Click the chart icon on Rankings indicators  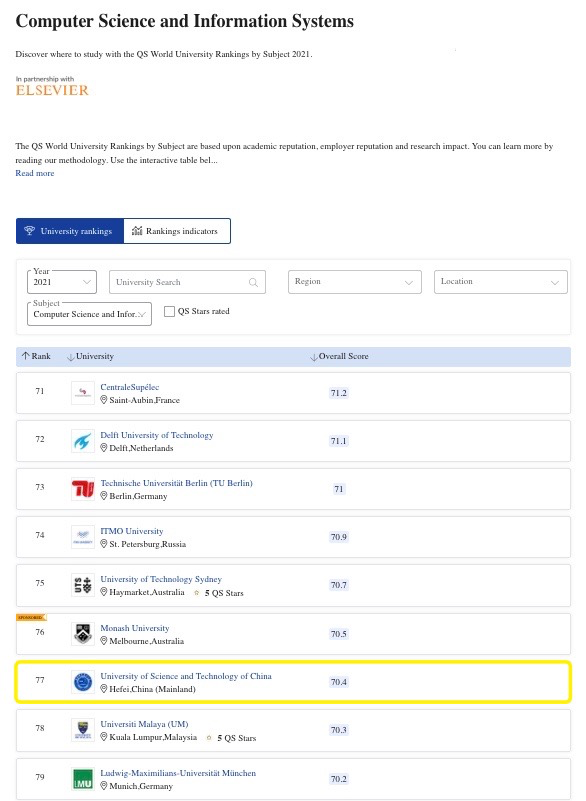click(137, 231)
